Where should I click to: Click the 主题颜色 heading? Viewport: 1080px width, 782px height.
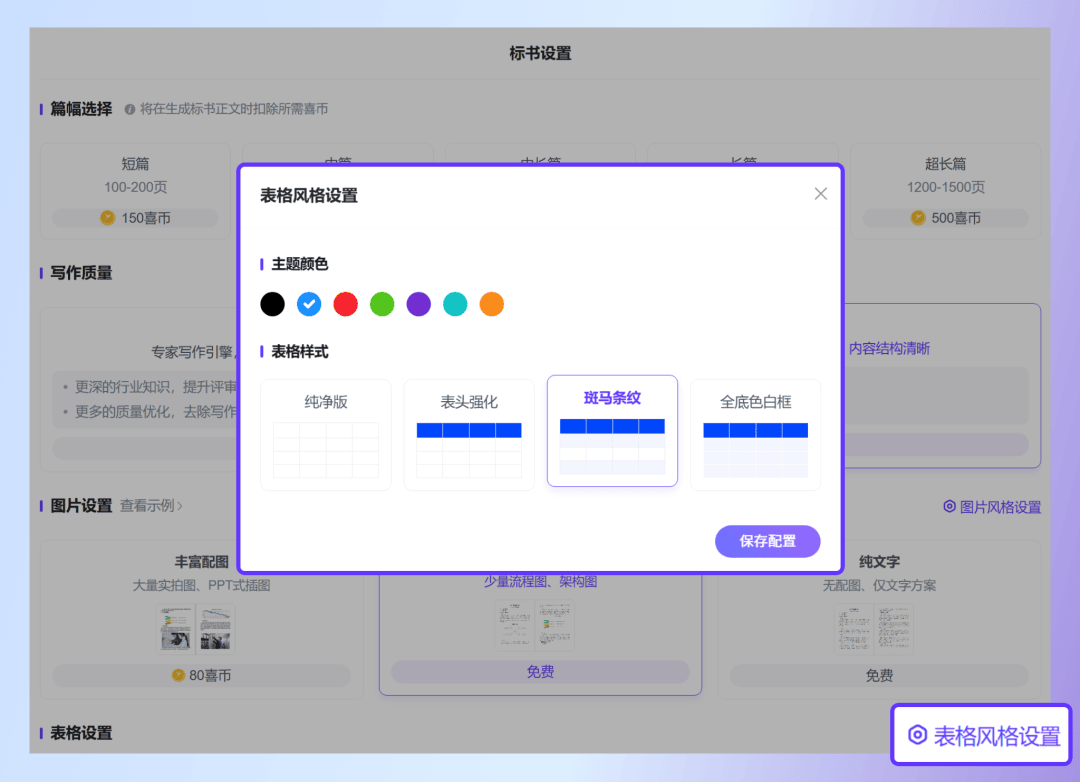click(x=300, y=264)
